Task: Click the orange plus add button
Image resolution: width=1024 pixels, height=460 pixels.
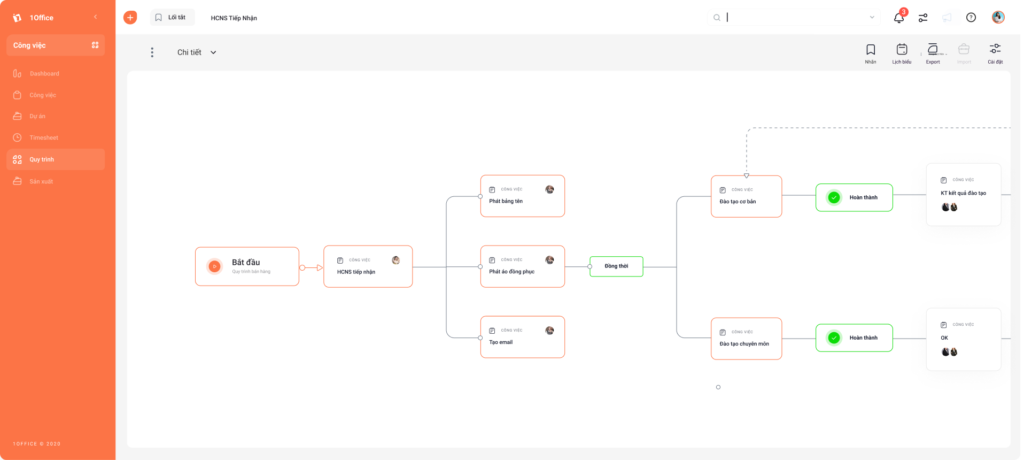Action: pos(130,18)
